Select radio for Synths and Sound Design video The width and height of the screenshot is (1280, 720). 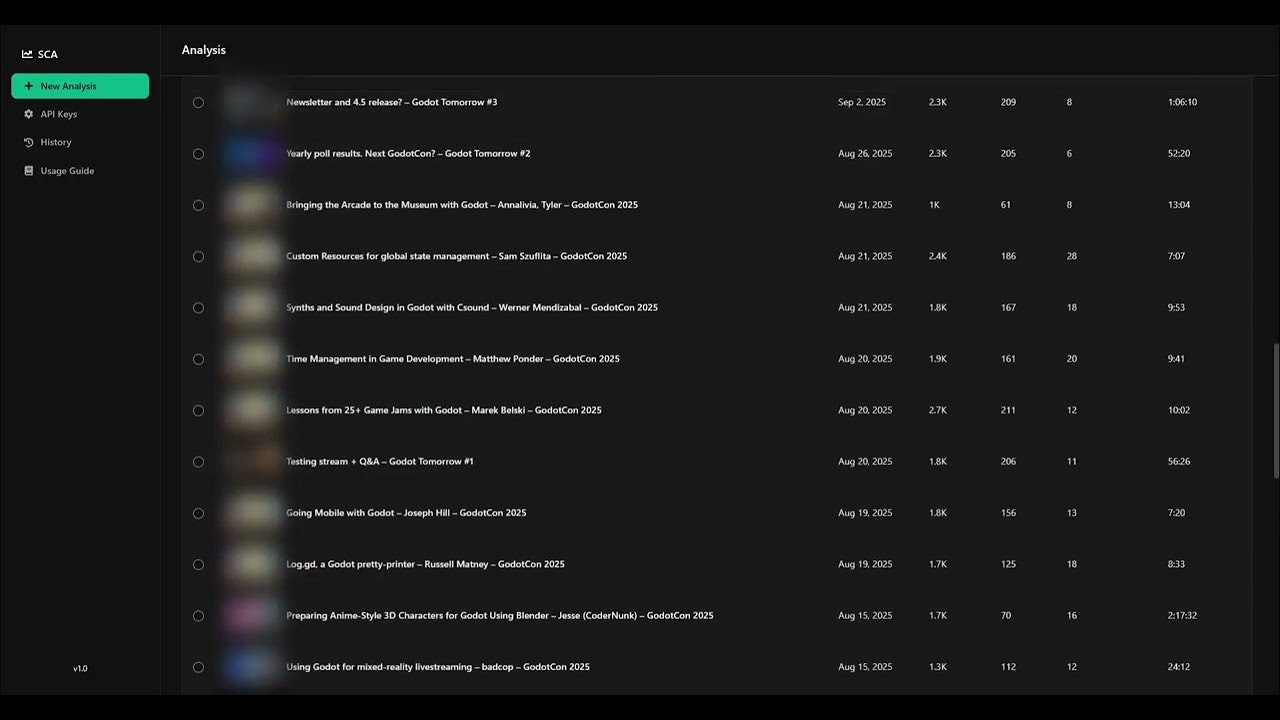(x=198, y=308)
